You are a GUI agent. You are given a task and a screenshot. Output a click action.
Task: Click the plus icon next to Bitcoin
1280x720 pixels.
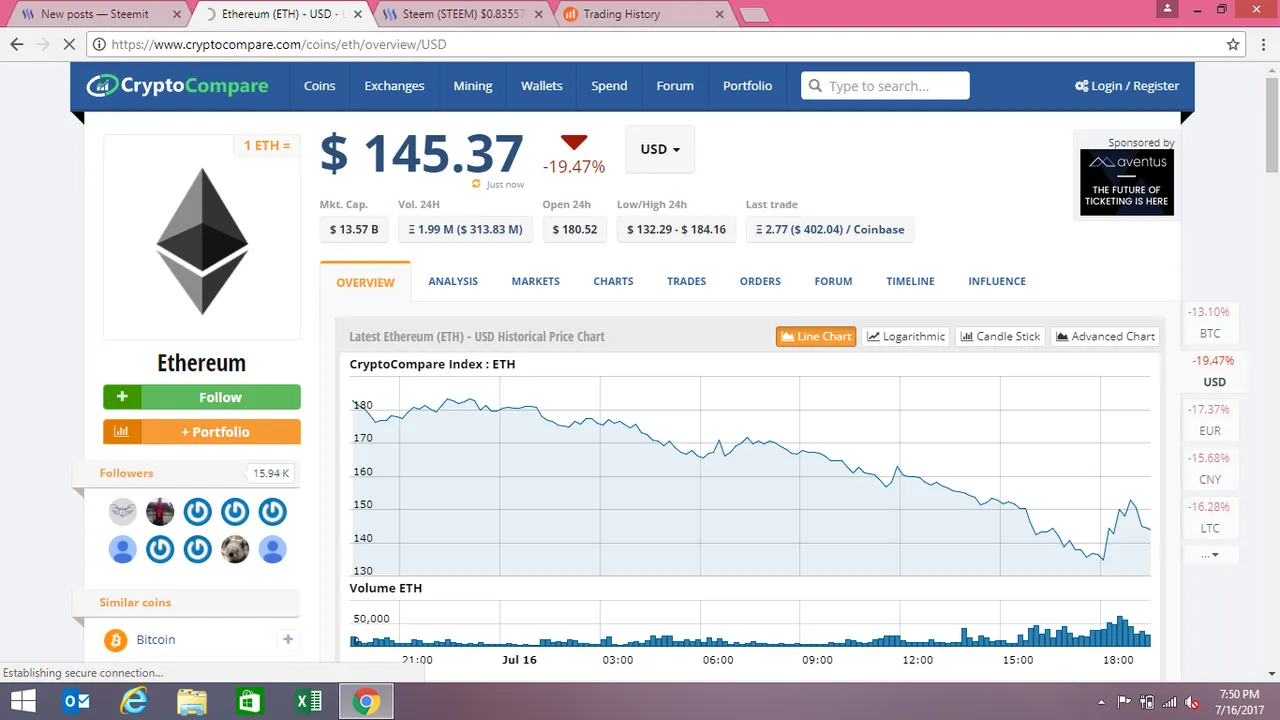[x=288, y=639]
